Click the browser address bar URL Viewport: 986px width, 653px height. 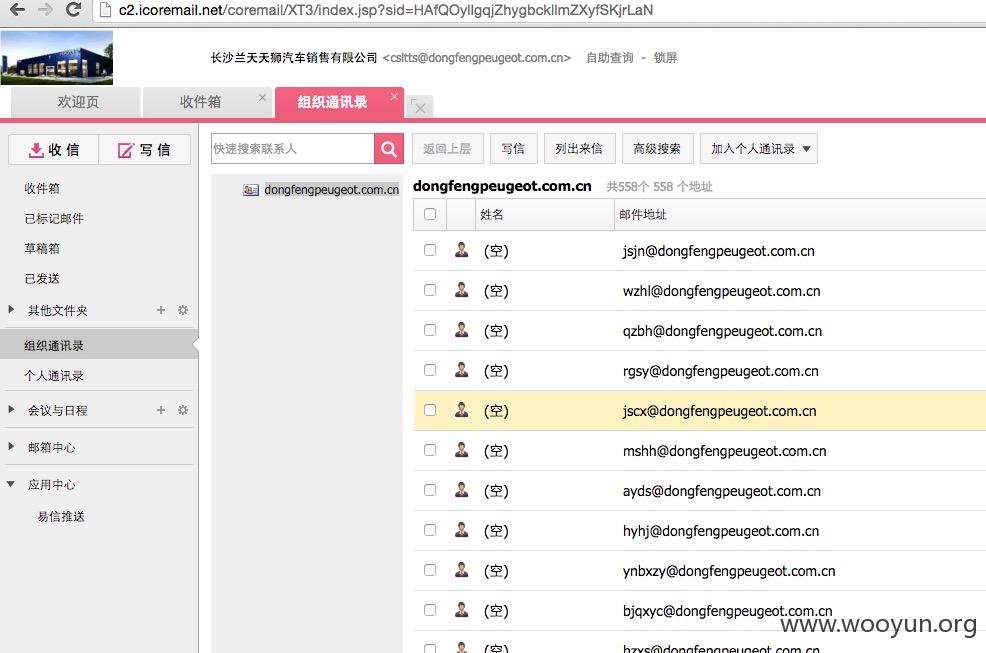(x=386, y=10)
